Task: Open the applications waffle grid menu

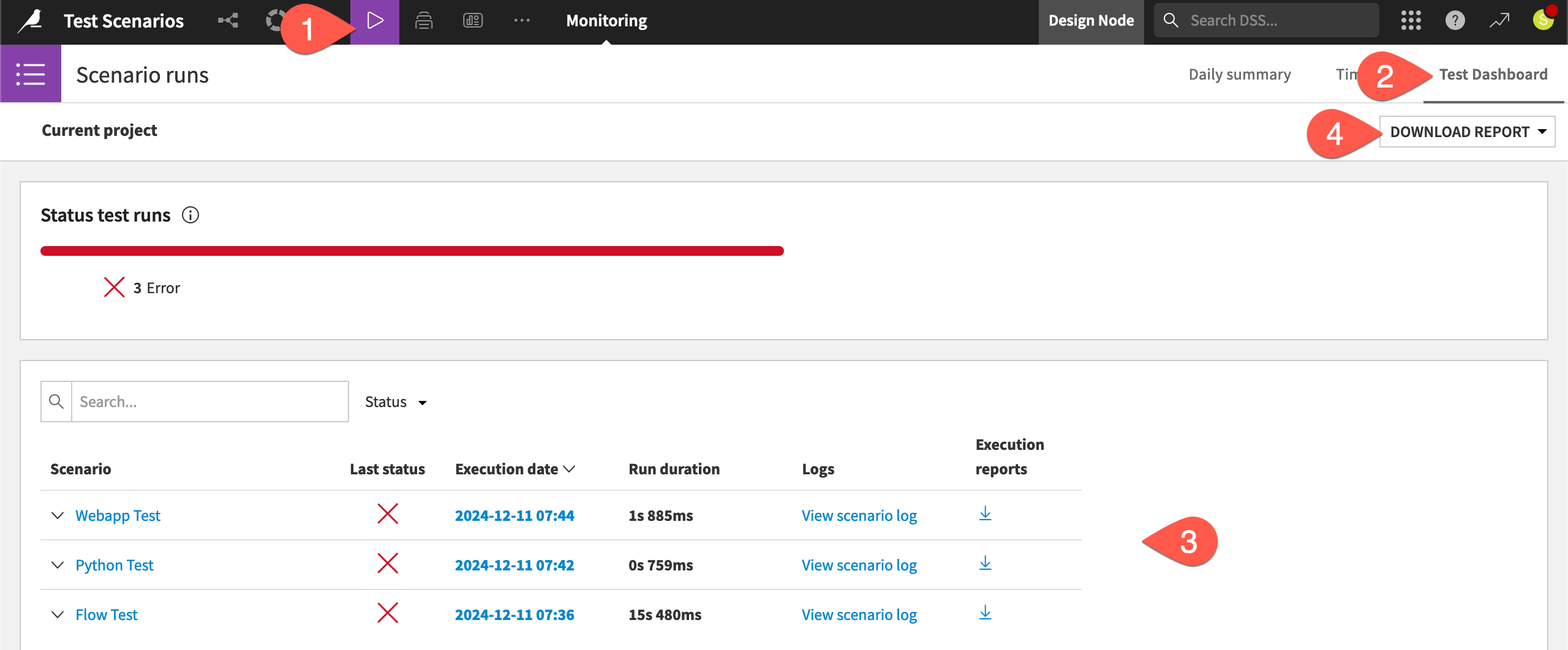Action: 1412,20
